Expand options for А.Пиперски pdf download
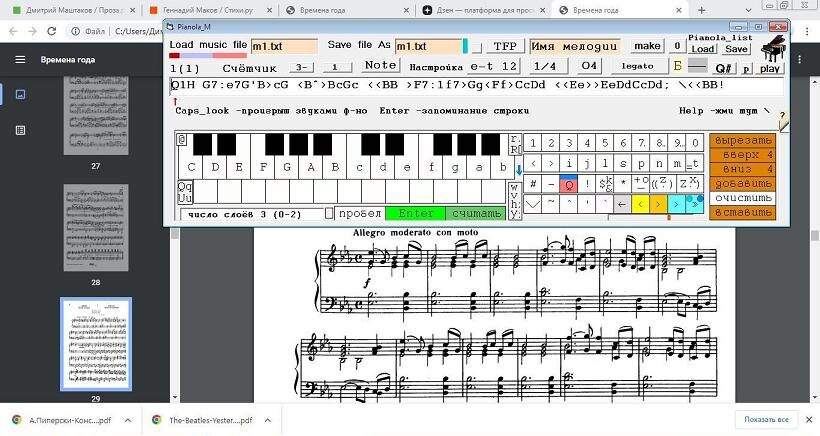The image size is (820, 436). [128, 420]
